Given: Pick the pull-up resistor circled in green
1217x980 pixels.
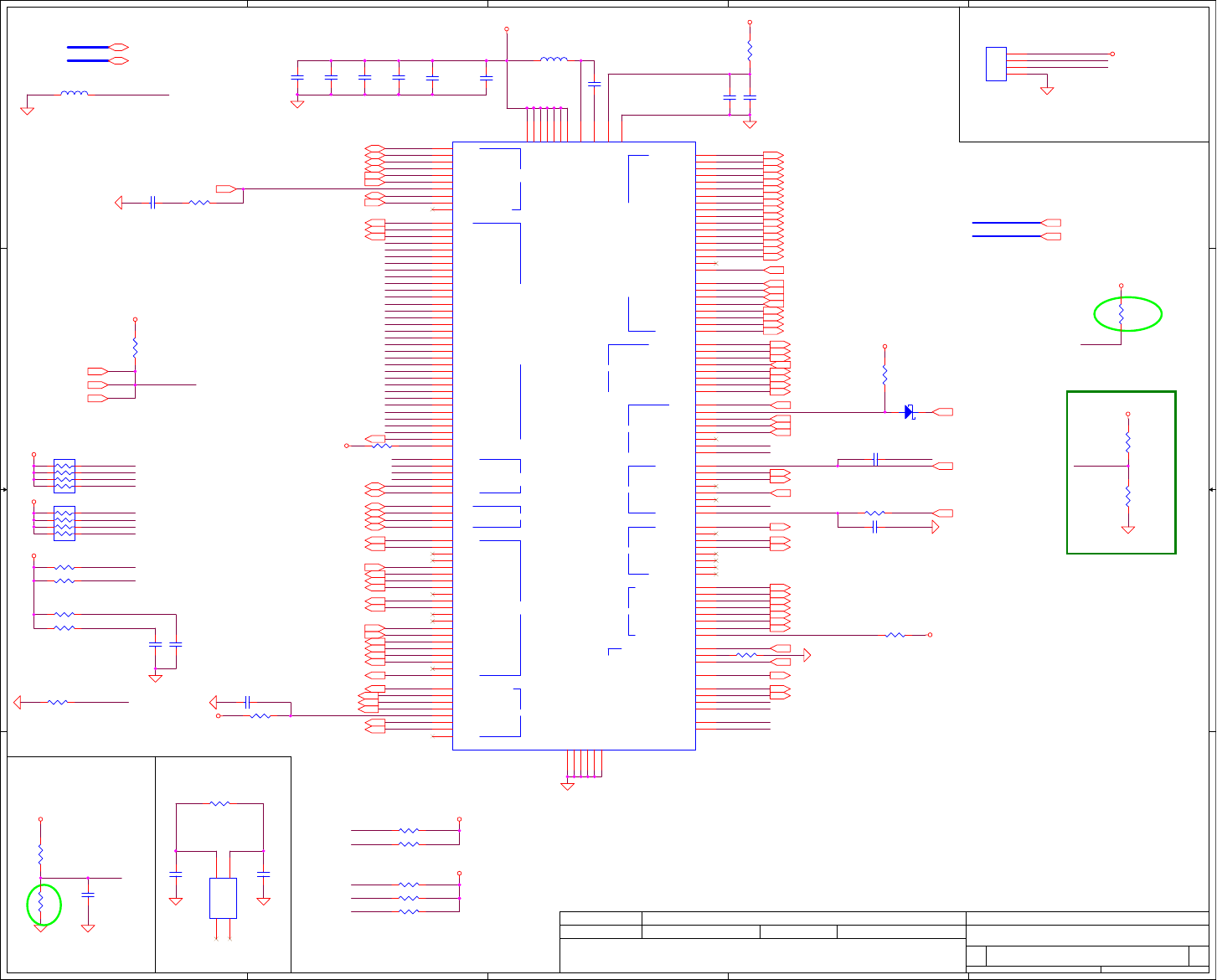Looking at the screenshot, I should (x=1121, y=314).
